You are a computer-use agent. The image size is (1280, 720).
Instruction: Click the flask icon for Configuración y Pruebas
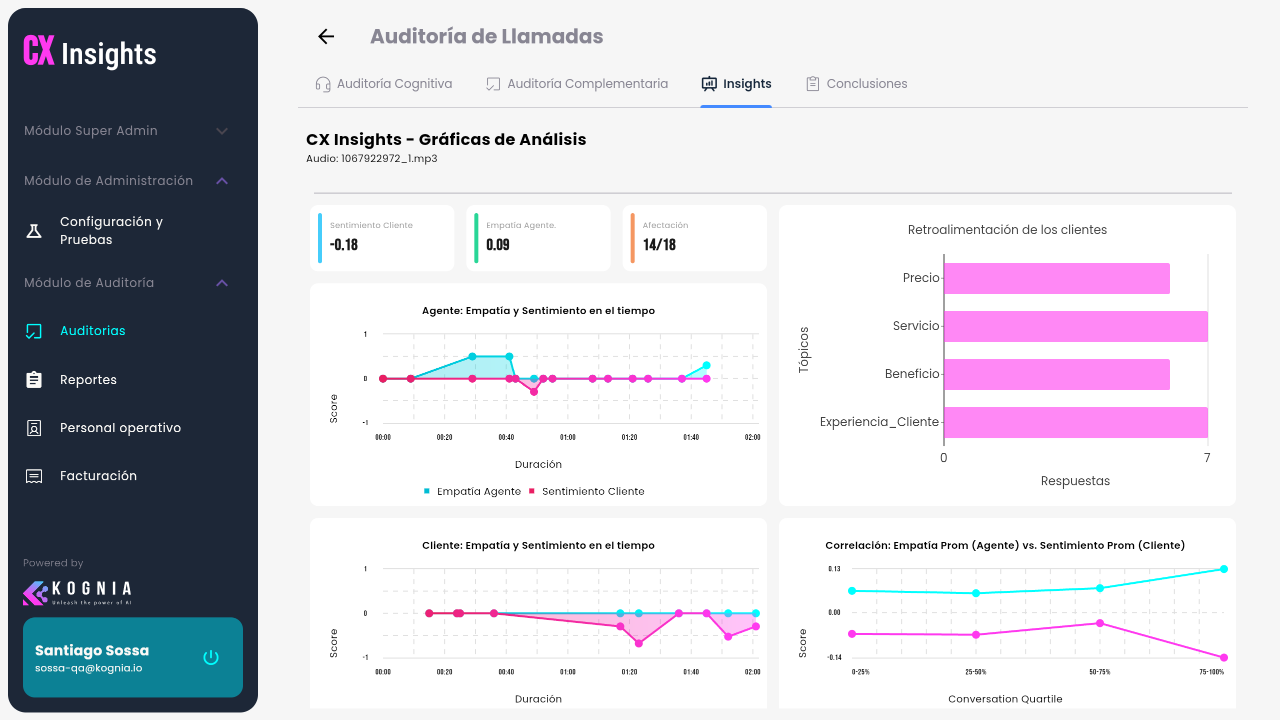tap(34, 231)
